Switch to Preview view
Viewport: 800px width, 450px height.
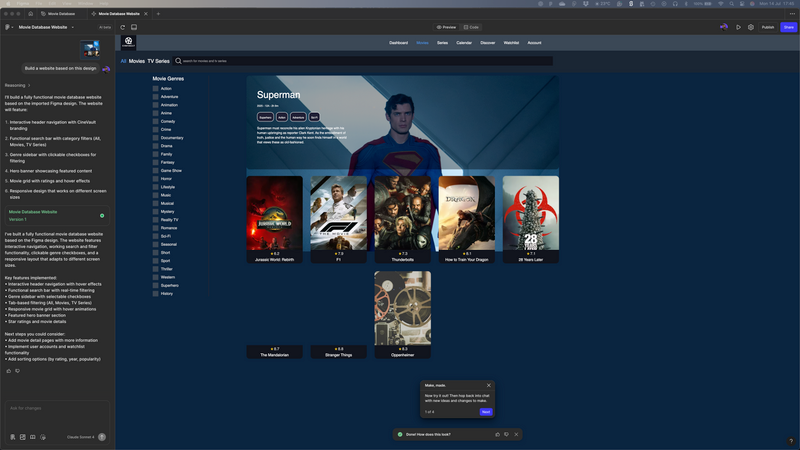446,27
